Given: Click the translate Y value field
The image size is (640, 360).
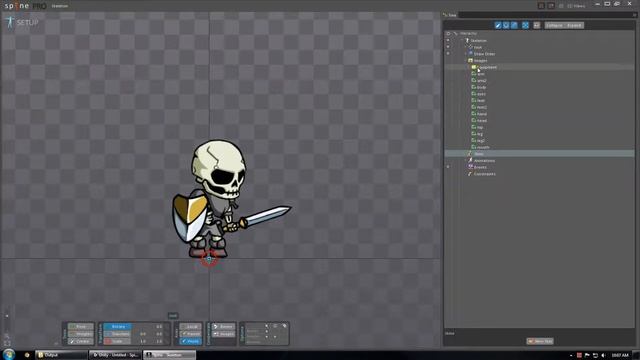Looking at the screenshot, I should 159,334.
